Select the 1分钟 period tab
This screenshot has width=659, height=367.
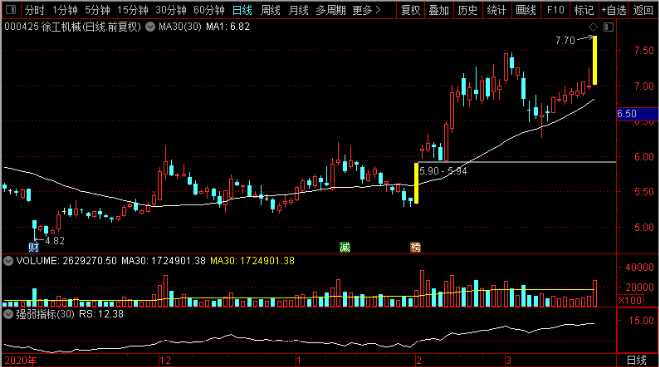point(65,10)
